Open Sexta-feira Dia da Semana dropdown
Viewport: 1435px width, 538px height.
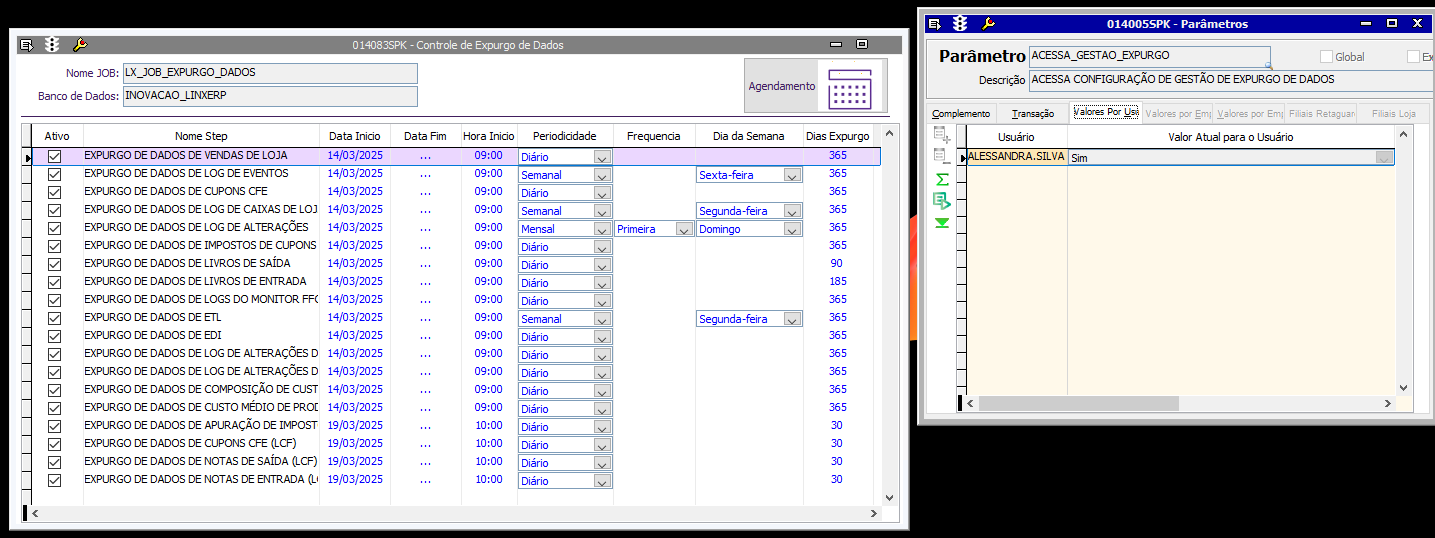point(792,175)
